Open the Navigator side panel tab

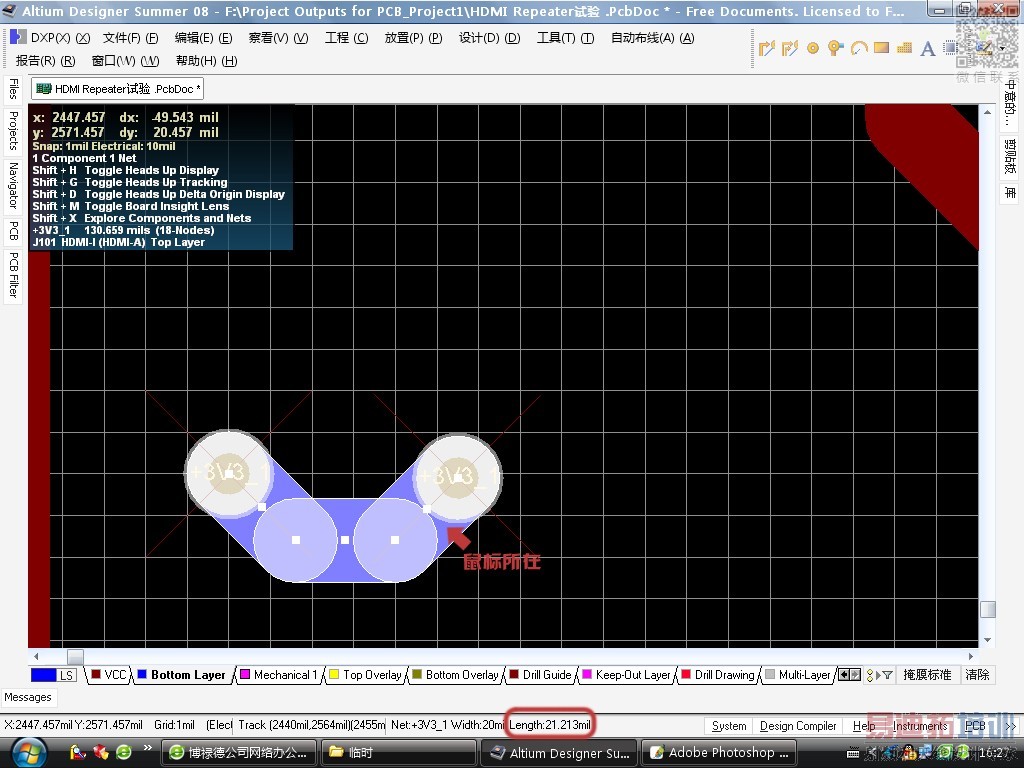(13, 185)
